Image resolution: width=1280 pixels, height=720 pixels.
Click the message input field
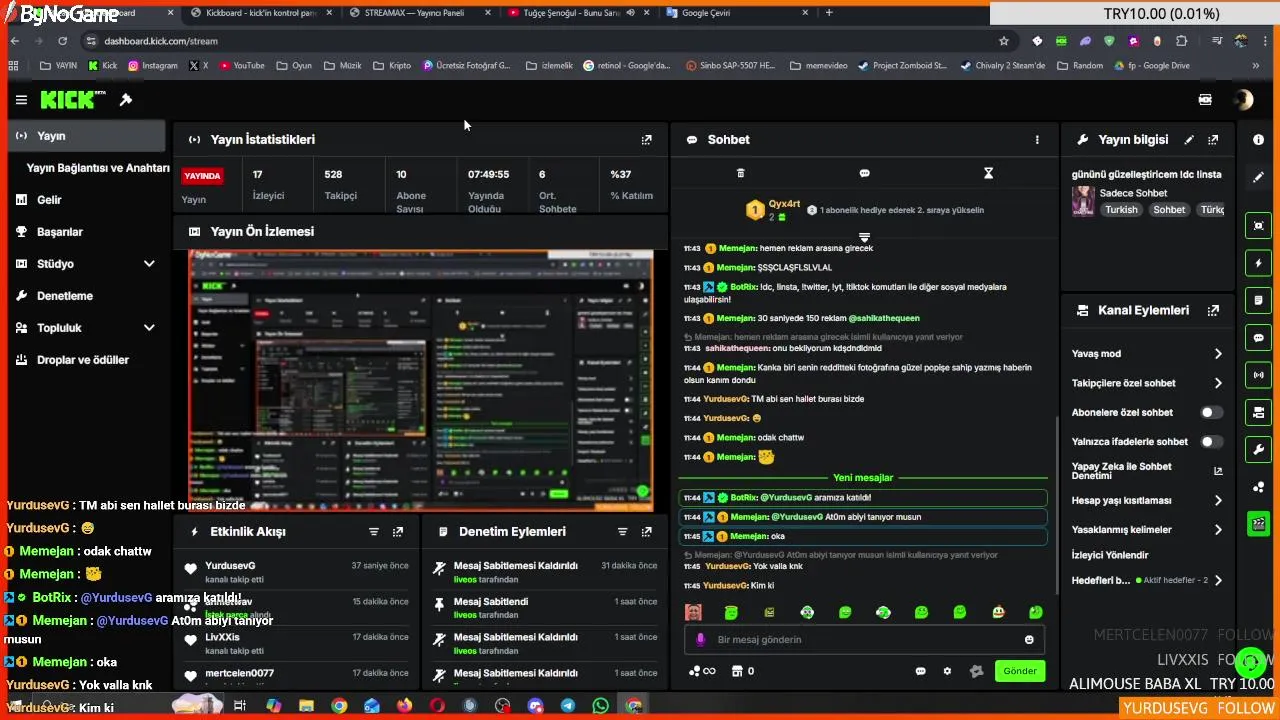point(866,640)
